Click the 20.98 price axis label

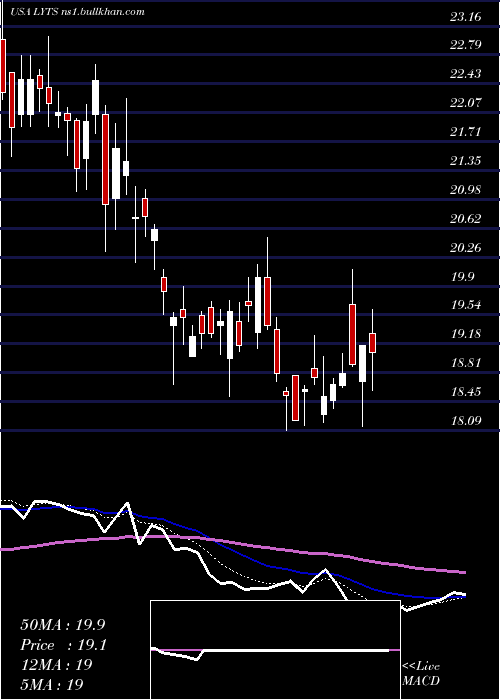point(465,190)
